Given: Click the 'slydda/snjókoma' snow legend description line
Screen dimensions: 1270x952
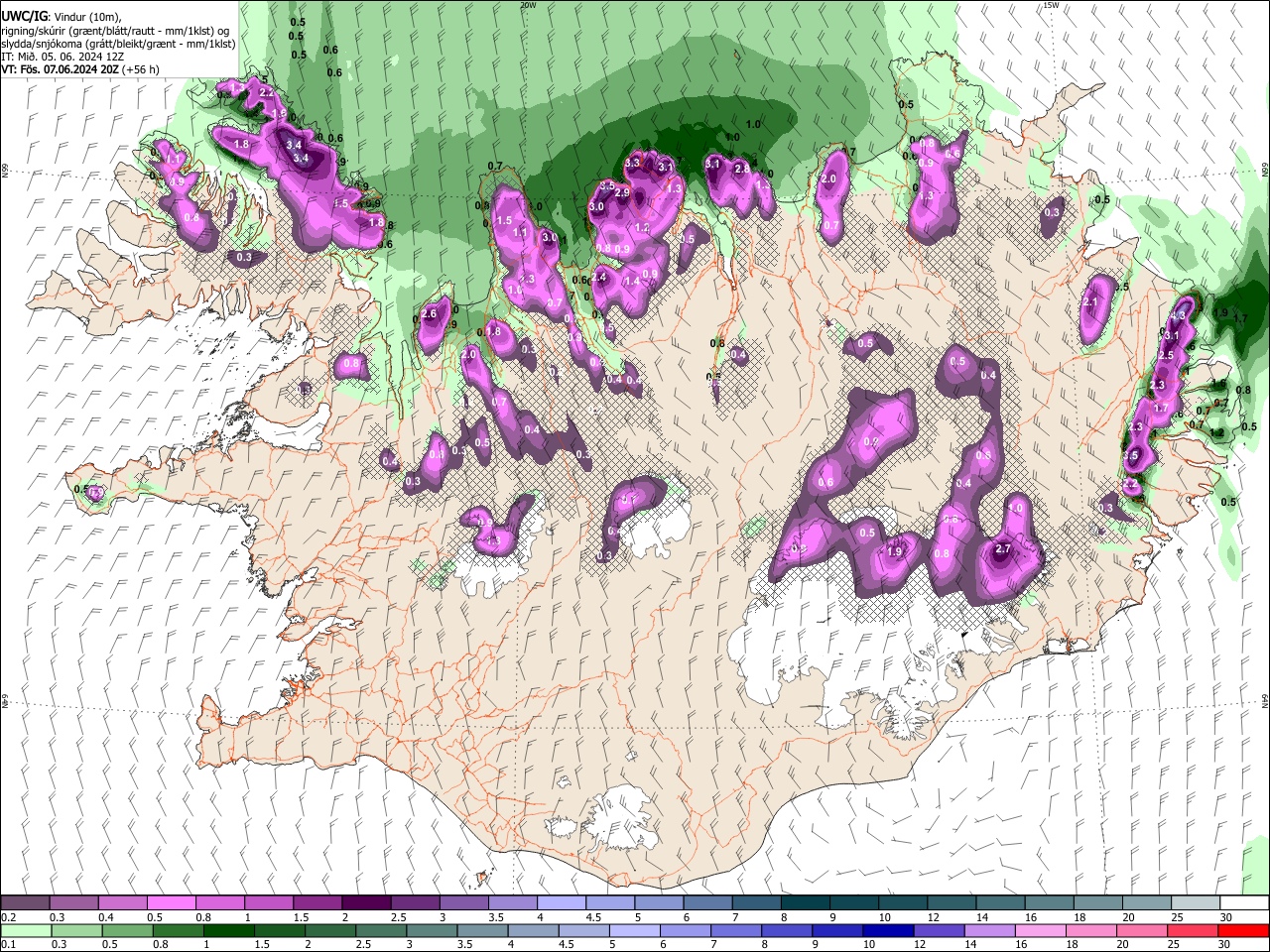Looking at the screenshot, I should pyautogui.click(x=118, y=44).
